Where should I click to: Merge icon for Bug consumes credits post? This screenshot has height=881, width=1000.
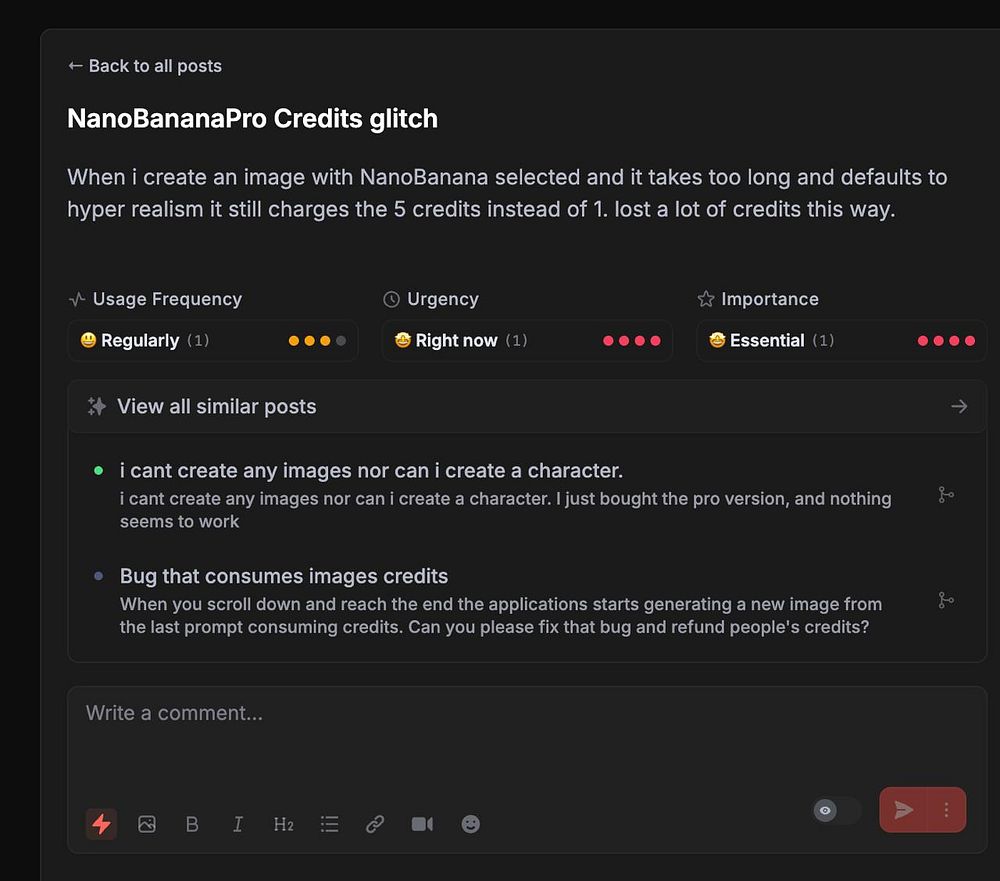pos(946,600)
